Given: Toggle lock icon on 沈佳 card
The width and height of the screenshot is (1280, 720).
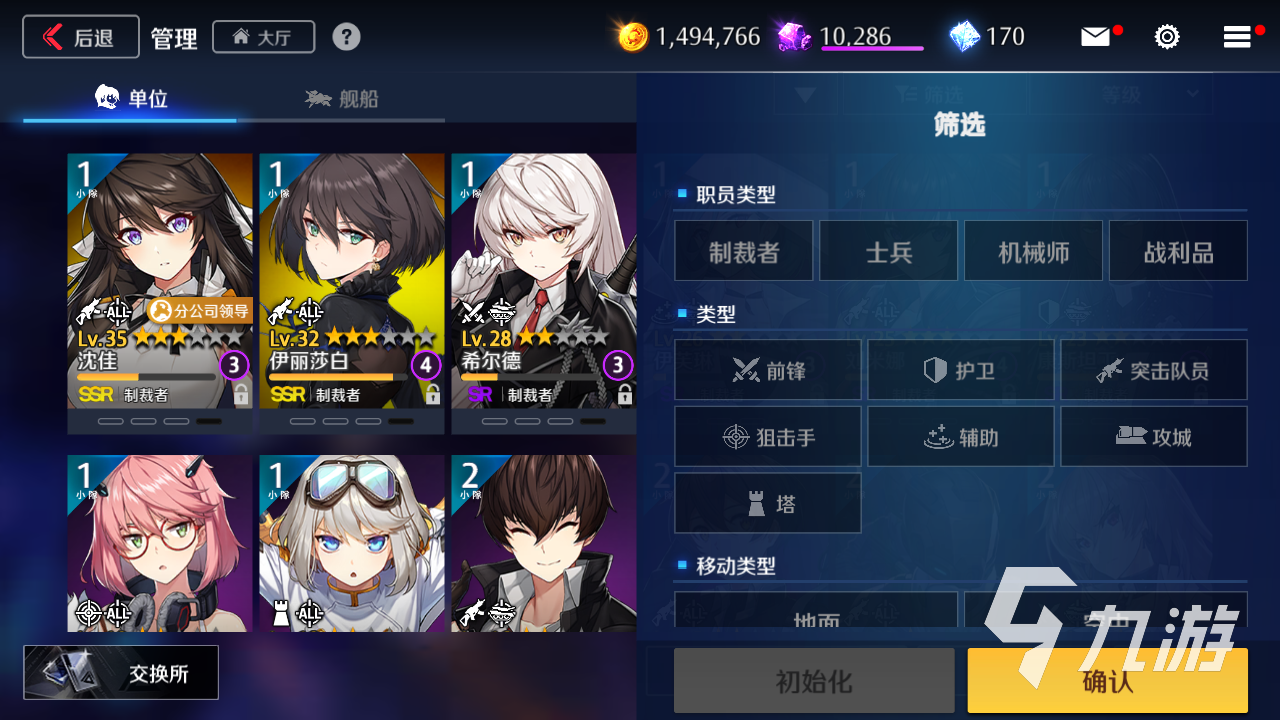Looking at the screenshot, I should [240, 395].
